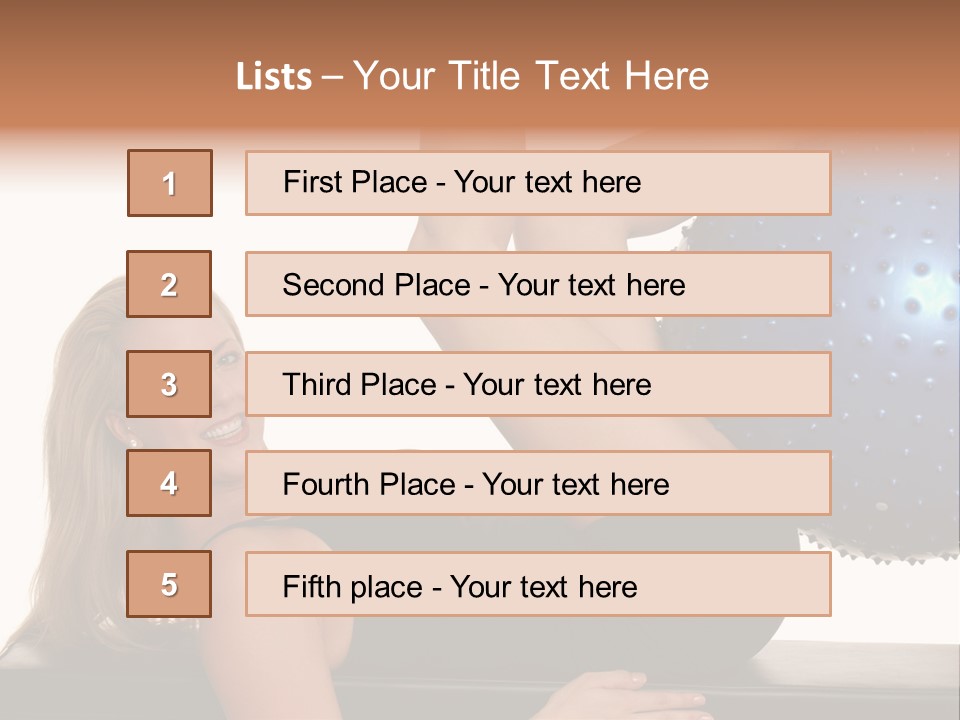Image resolution: width=960 pixels, height=720 pixels.
Task: Click the hand at the slide bottom
Action: click(x=640, y=695)
